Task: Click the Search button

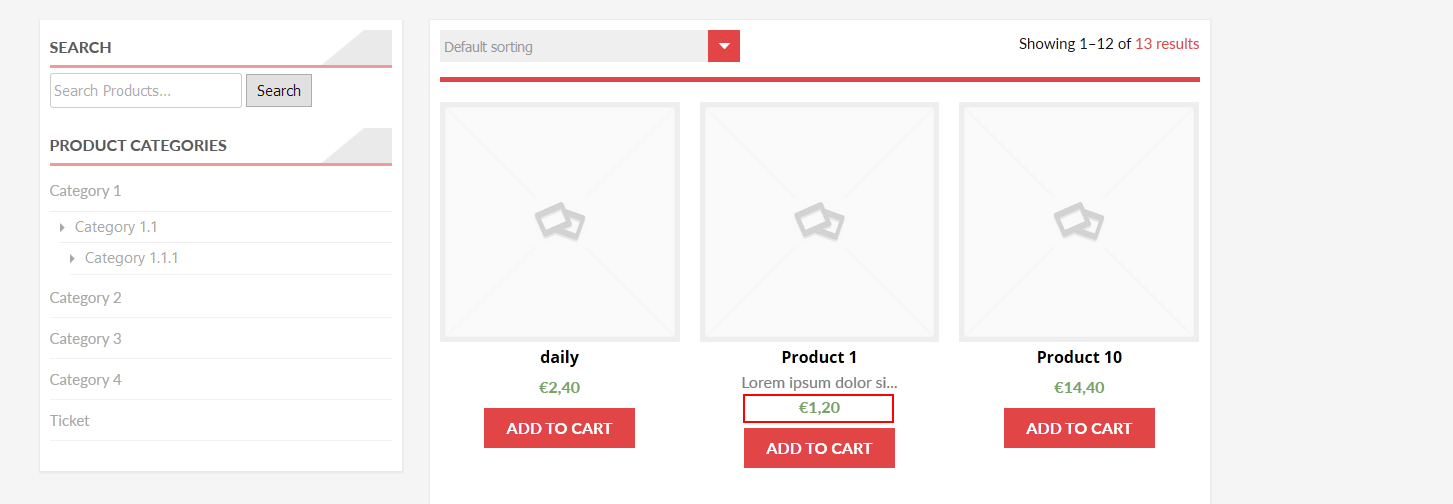Action: [279, 90]
